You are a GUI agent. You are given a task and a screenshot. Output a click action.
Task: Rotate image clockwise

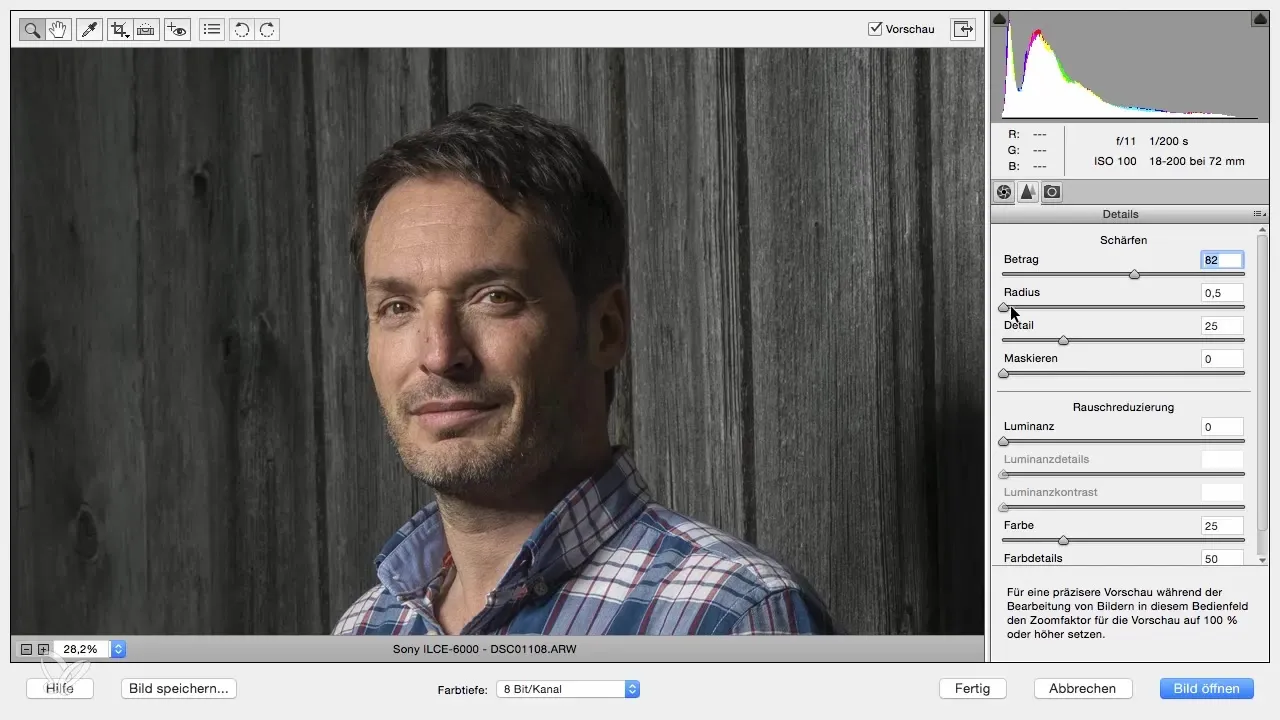click(267, 30)
